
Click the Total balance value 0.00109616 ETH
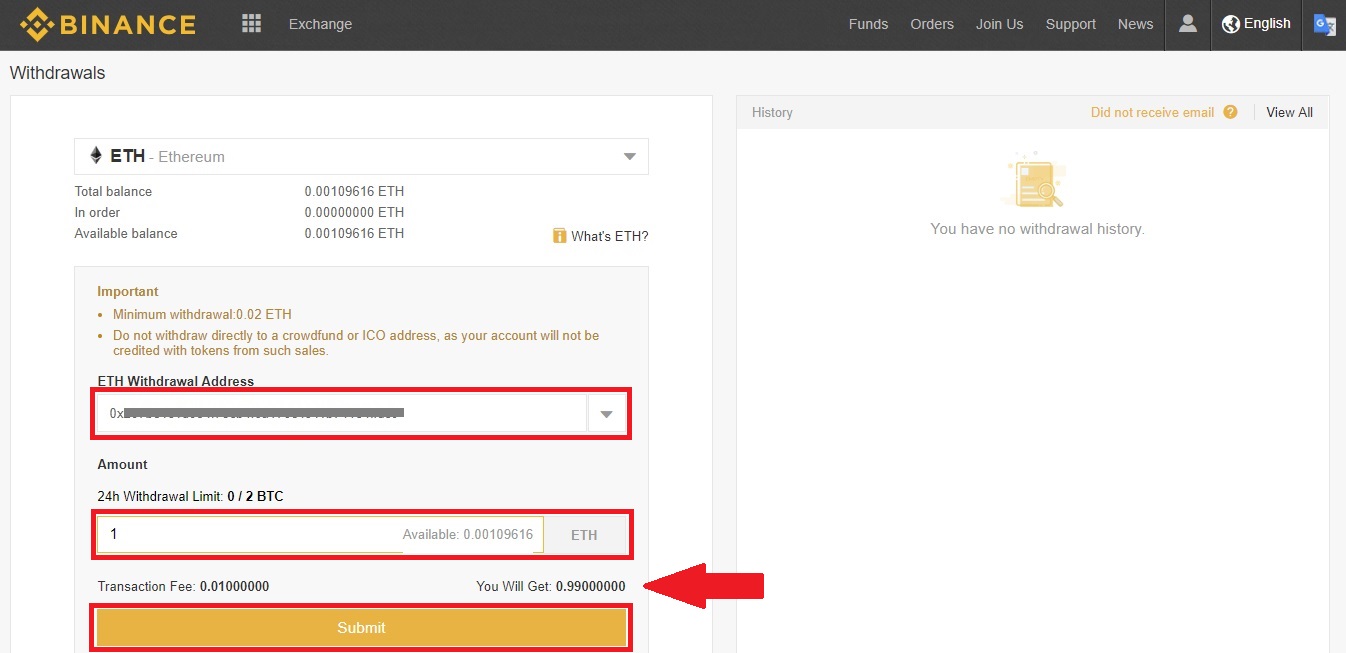click(354, 191)
